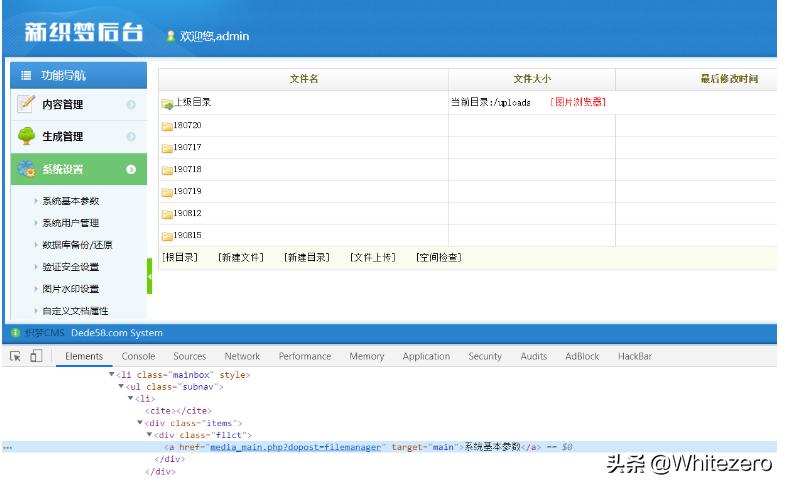Image resolution: width=787 pixels, height=489 pixels.
Task: Open the Application tab
Action: (x=426, y=356)
